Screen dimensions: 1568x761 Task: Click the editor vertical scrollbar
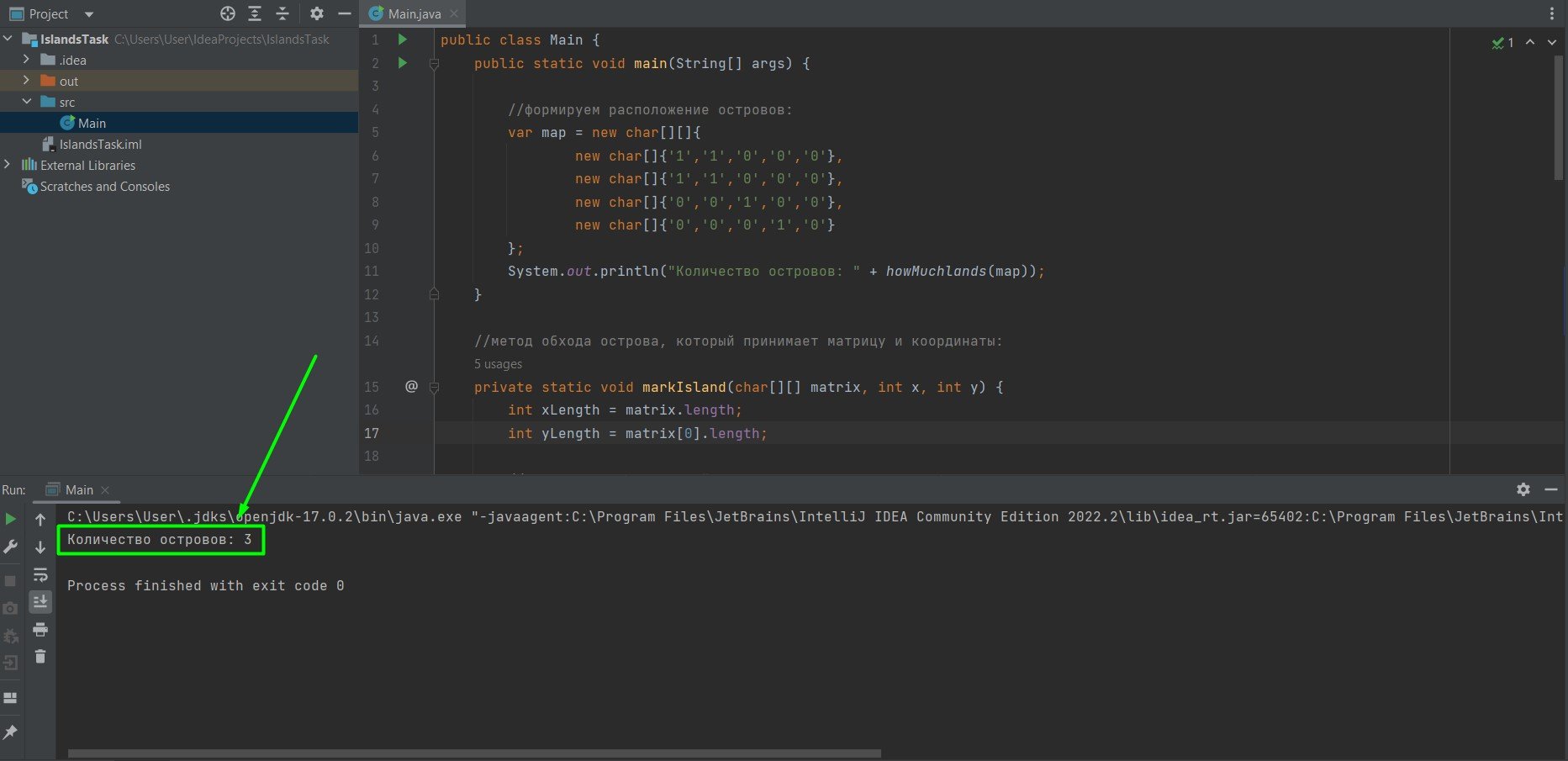(1559, 118)
